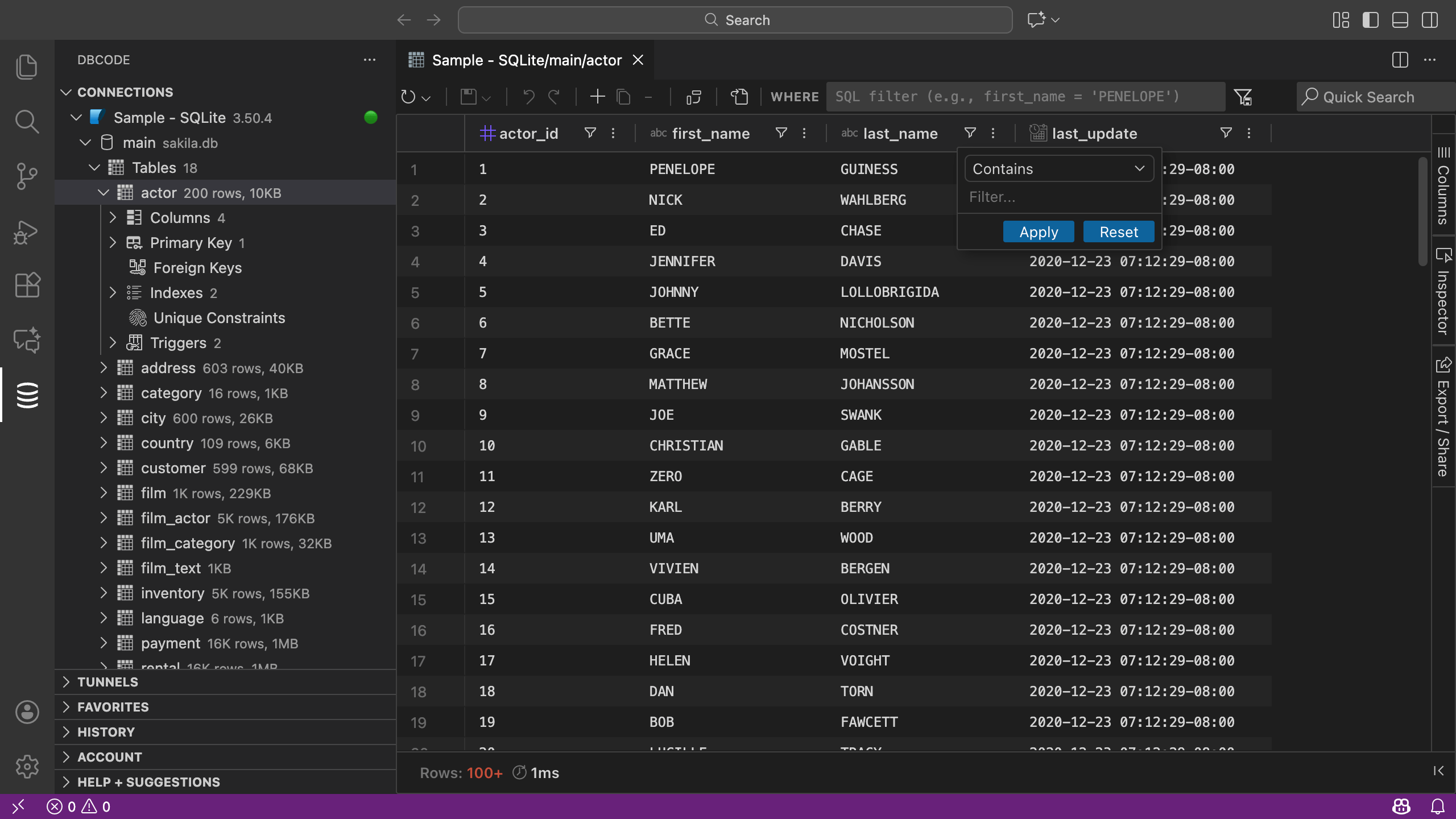Image resolution: width=1456 pixels, height=819 pixels.
Task: Redo the last data edit
Action: [x=555, y=97]
